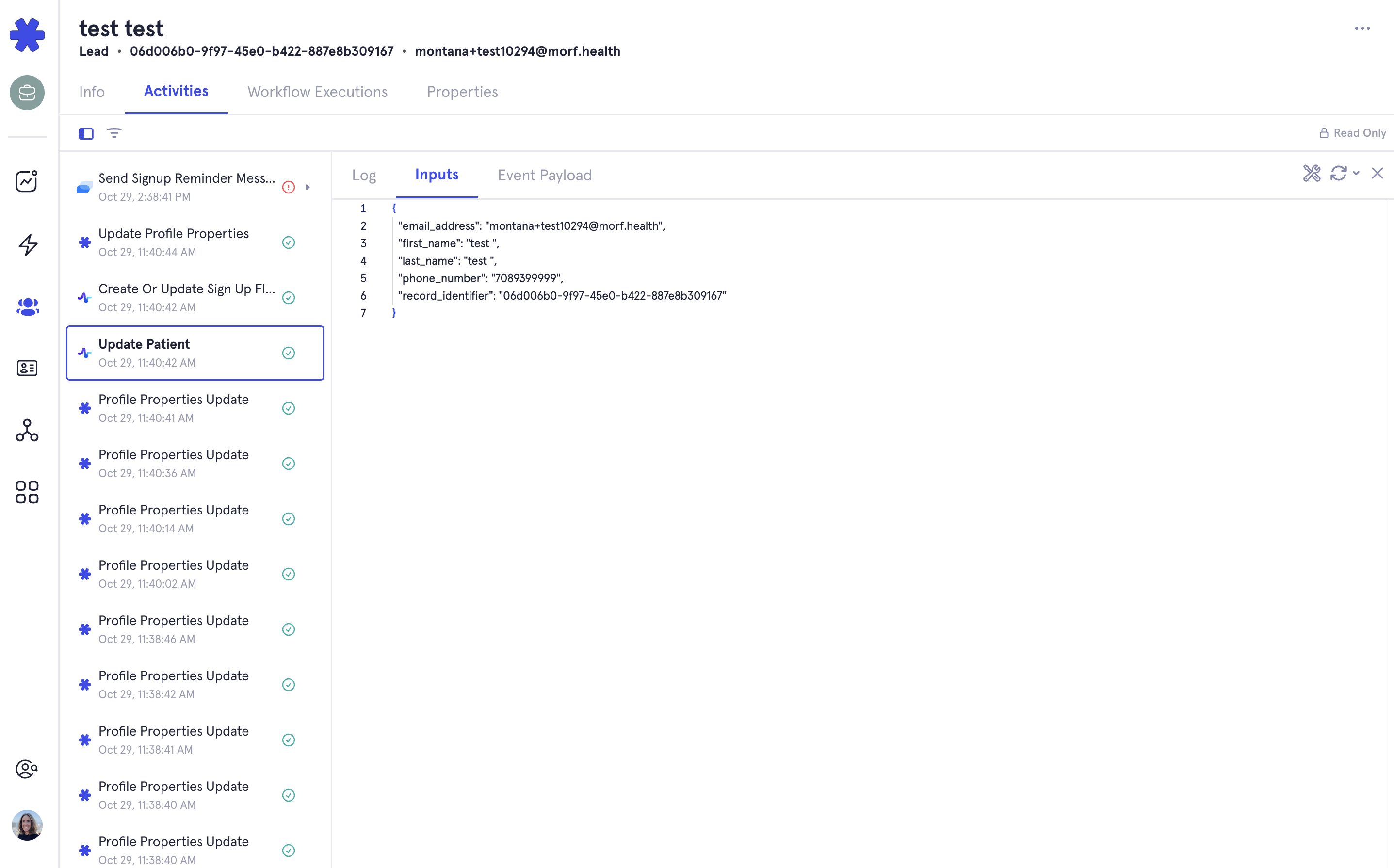Click check icon for 11:40:14 AM update
The width and height of the screenshot is (1394, 868).
pyautogui.click(x=288, y=519)
